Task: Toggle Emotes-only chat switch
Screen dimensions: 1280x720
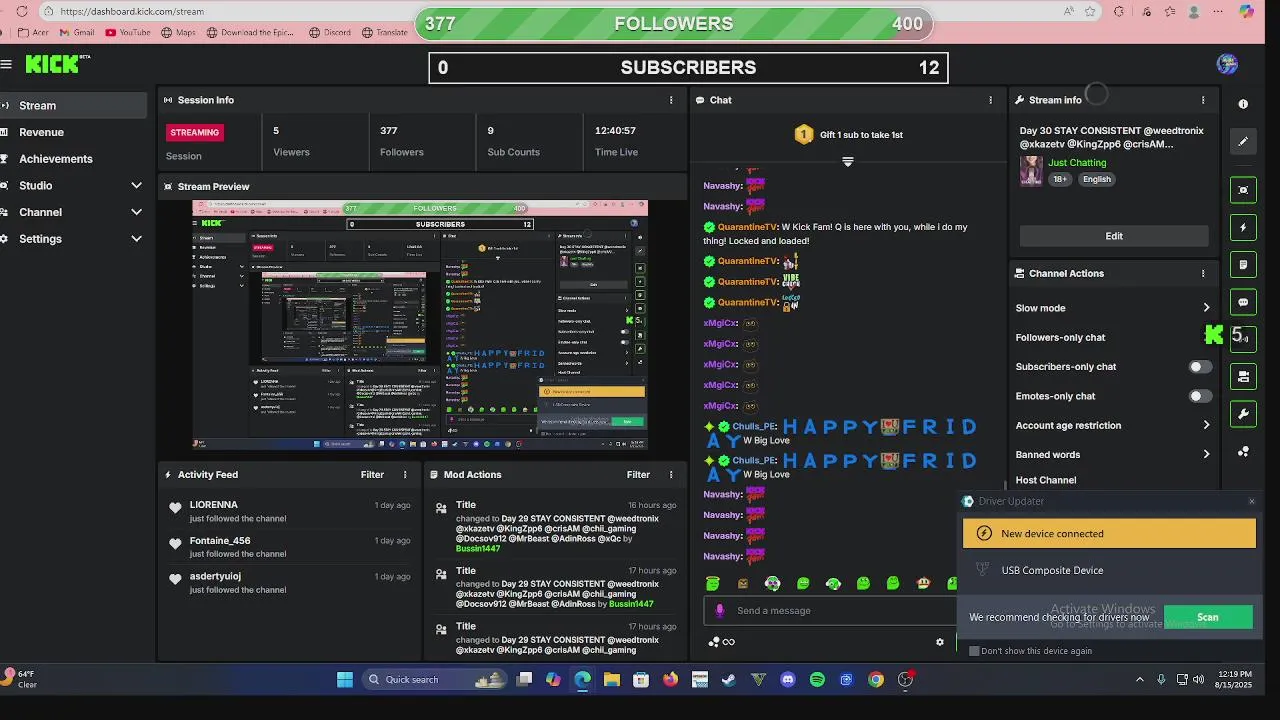Action: coord(1200,396)
